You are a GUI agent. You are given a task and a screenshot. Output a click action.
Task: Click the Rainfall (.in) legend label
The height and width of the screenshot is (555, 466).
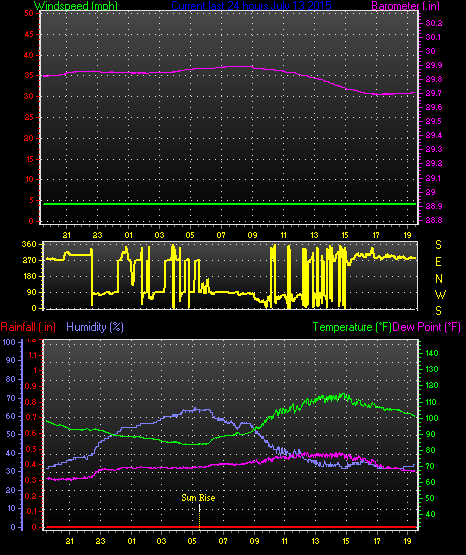coord(28,327)
